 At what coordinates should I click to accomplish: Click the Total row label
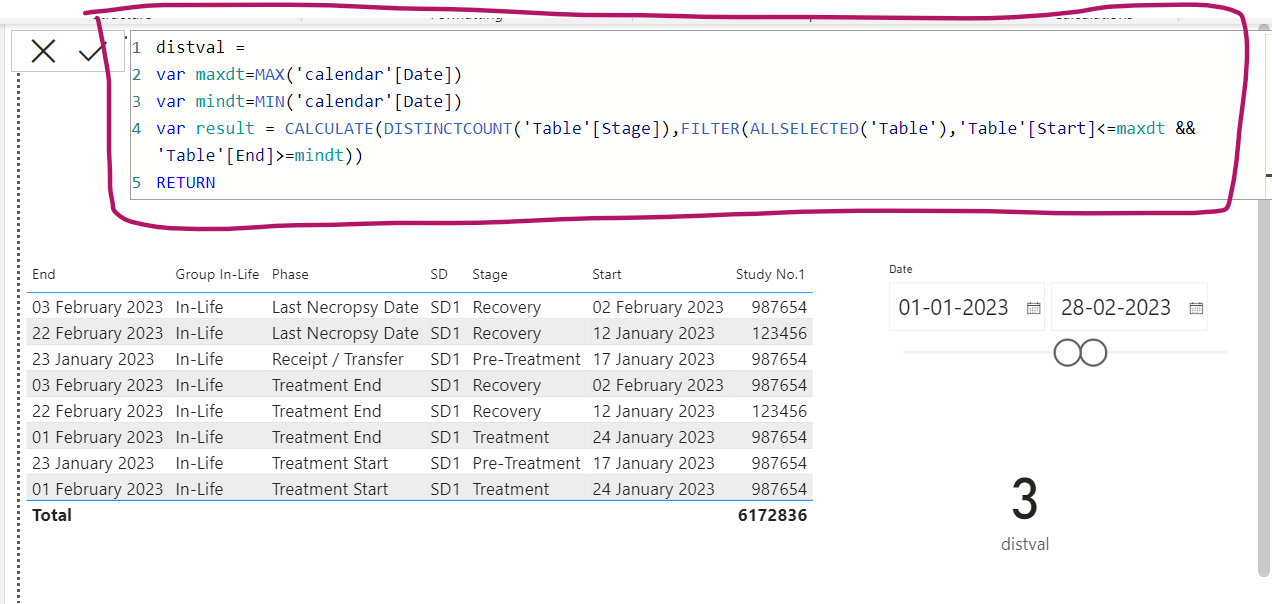point(52,515)
